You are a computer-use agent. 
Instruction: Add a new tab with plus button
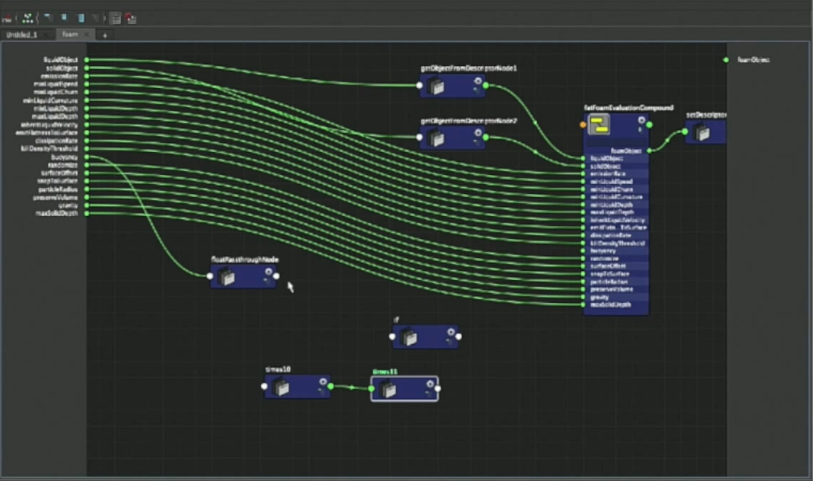pyautogui.click(x=104, y=35)
